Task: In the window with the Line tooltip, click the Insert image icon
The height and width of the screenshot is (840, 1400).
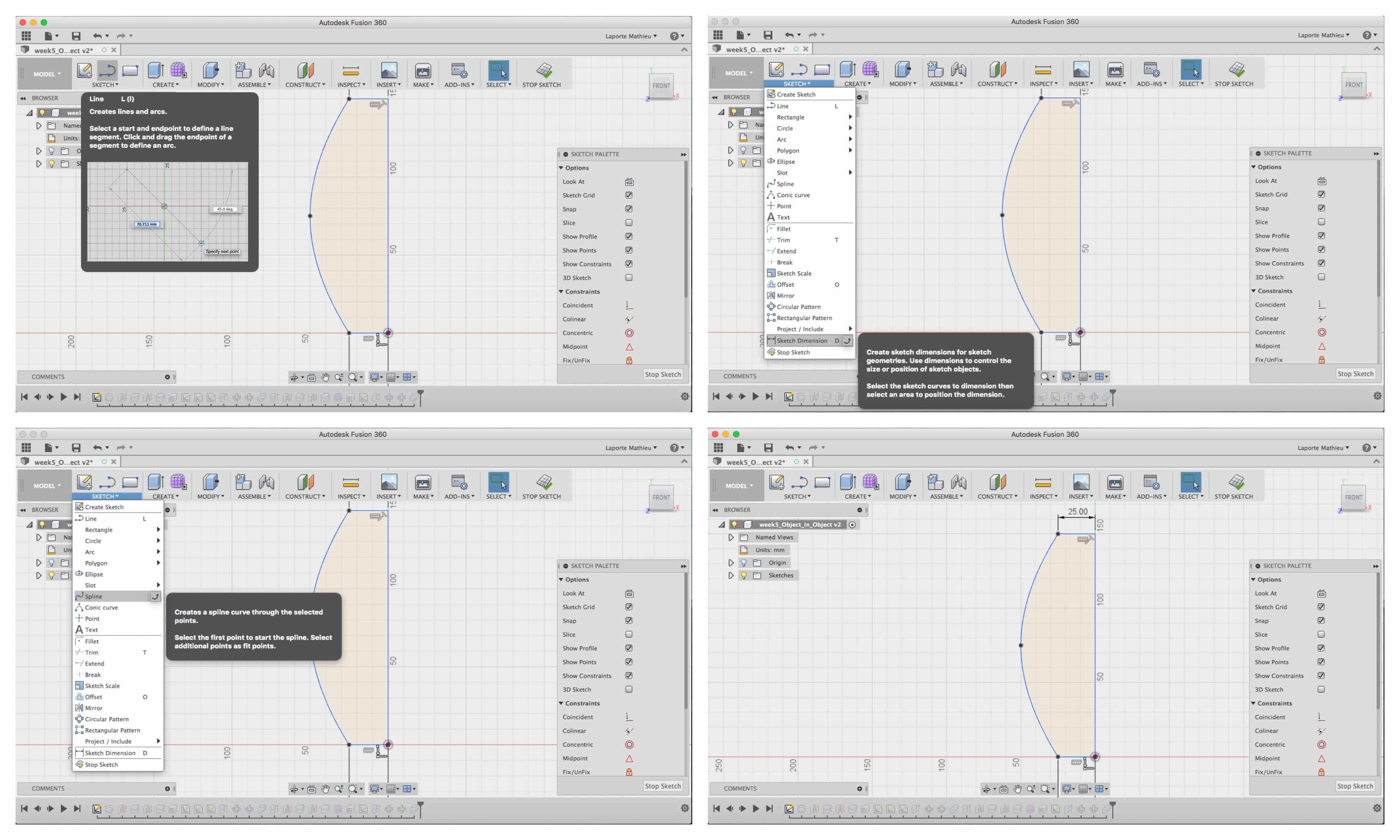Action: tap(389, 70)
